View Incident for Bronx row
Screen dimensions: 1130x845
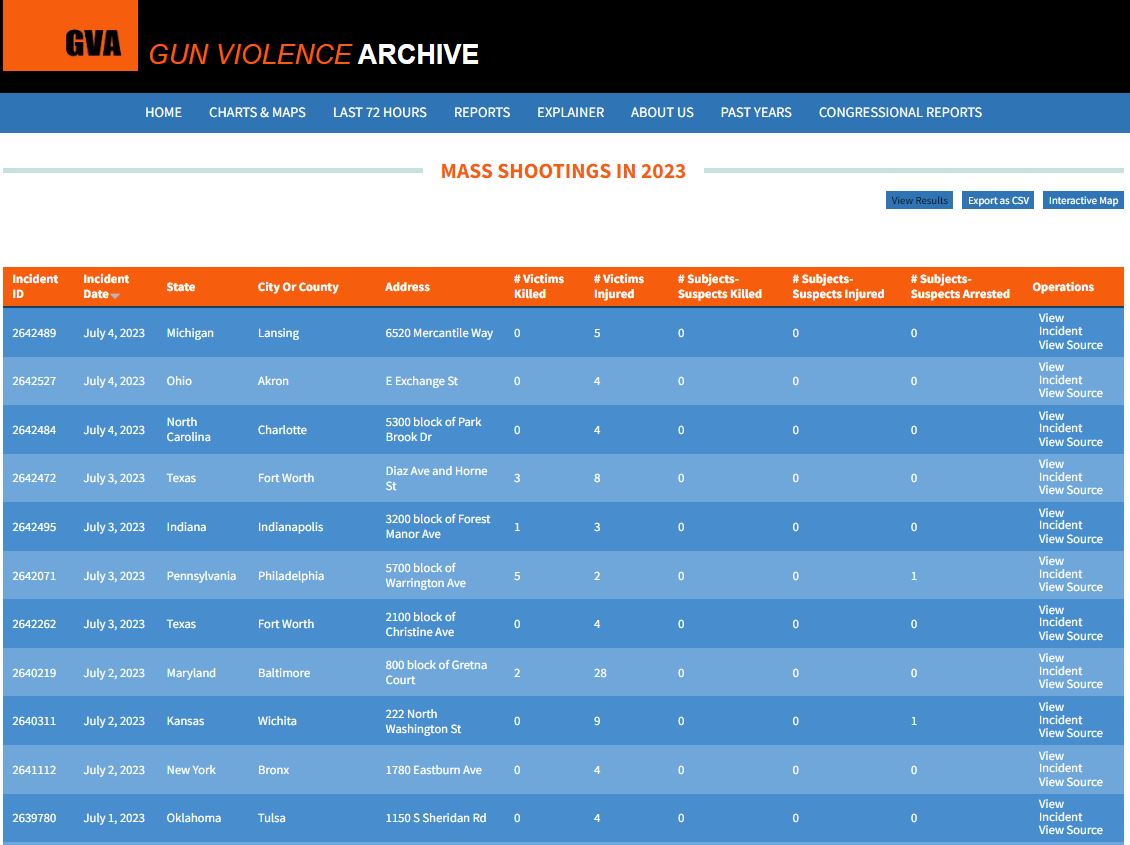pyautogui.click(x=1060, y=762)
